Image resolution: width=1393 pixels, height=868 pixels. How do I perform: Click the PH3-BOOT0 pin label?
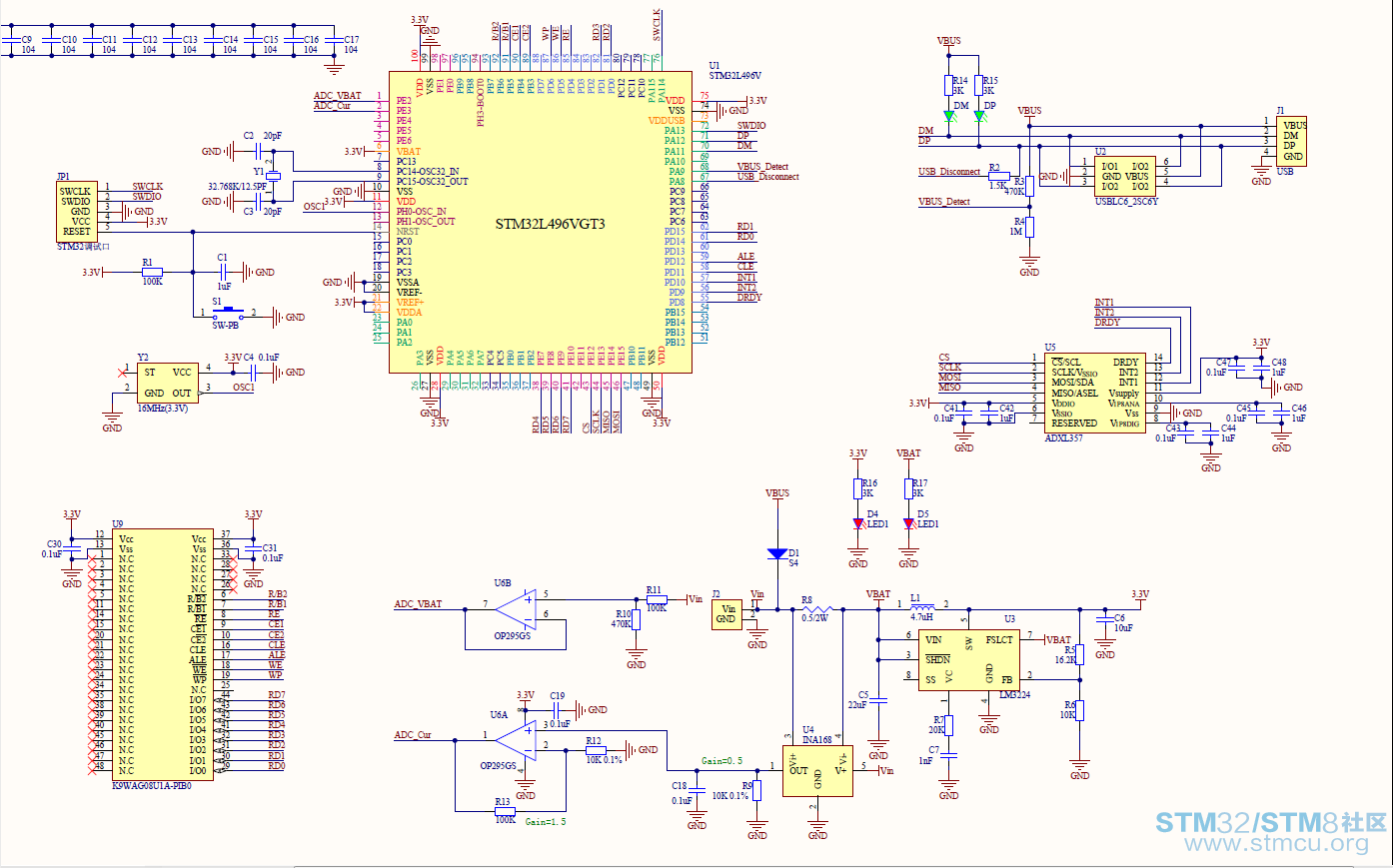(480, 102)
